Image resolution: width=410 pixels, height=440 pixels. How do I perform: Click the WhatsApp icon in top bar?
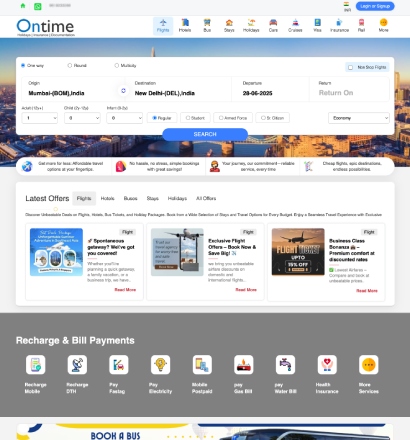pyautogui.click(x=38, y=6)
